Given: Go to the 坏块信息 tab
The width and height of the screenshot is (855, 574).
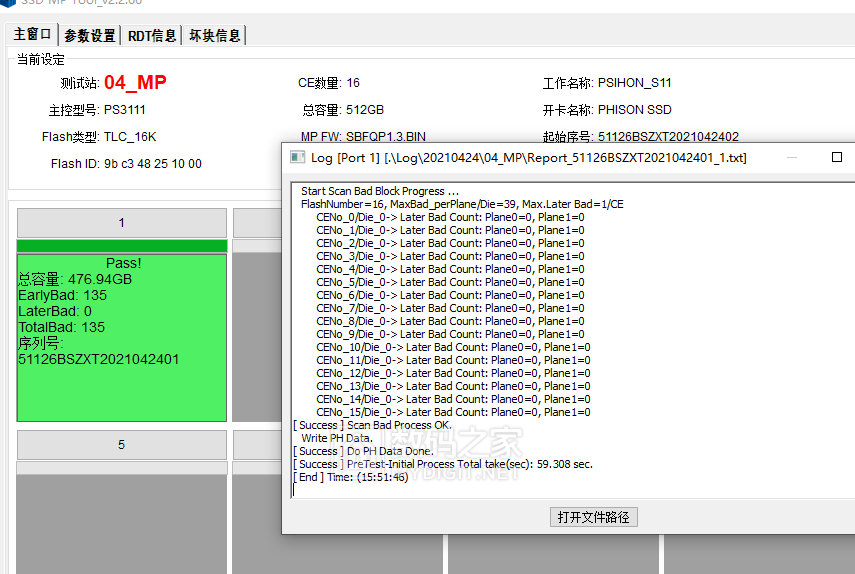Looking at the screenshot, I should 215,36.
